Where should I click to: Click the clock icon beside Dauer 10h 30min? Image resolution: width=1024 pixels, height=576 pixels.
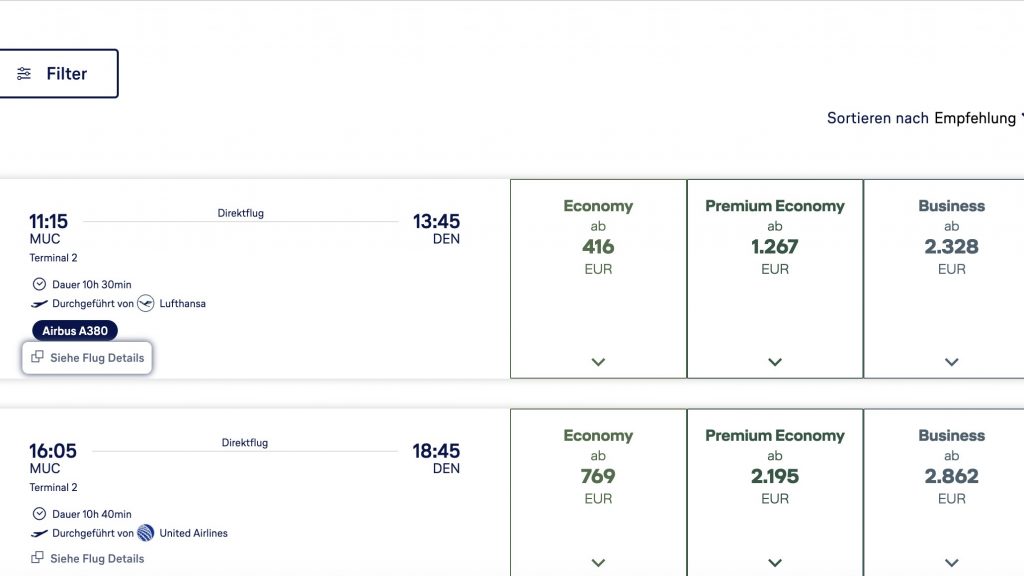click(x=39, y=284)
